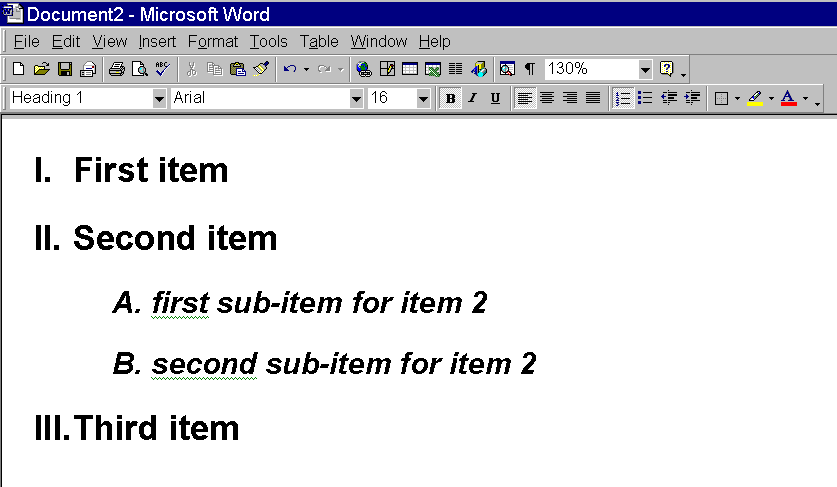Expand the Zoom dropdown showing 130%
This screenshot has width=837, height=487.
pos(645,69)
